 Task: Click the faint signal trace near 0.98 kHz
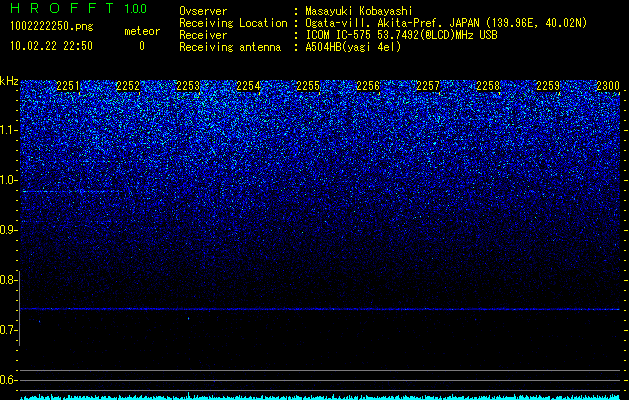72,191
